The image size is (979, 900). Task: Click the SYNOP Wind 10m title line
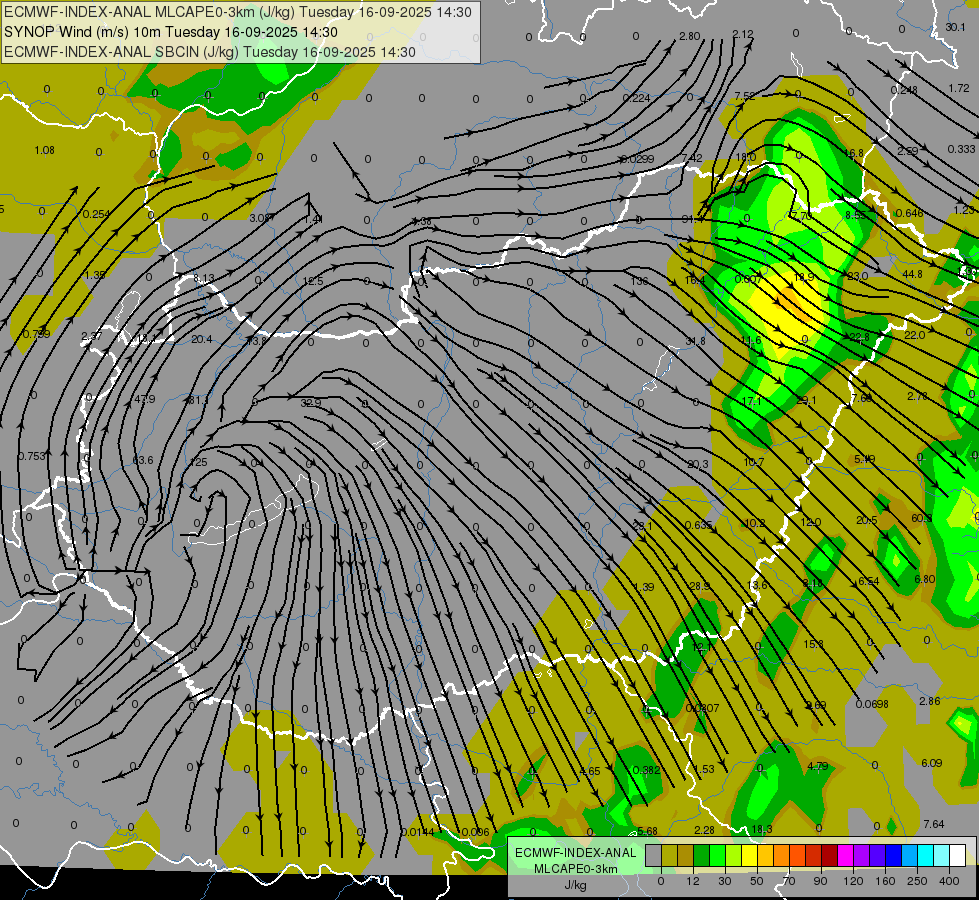point(171,32)
